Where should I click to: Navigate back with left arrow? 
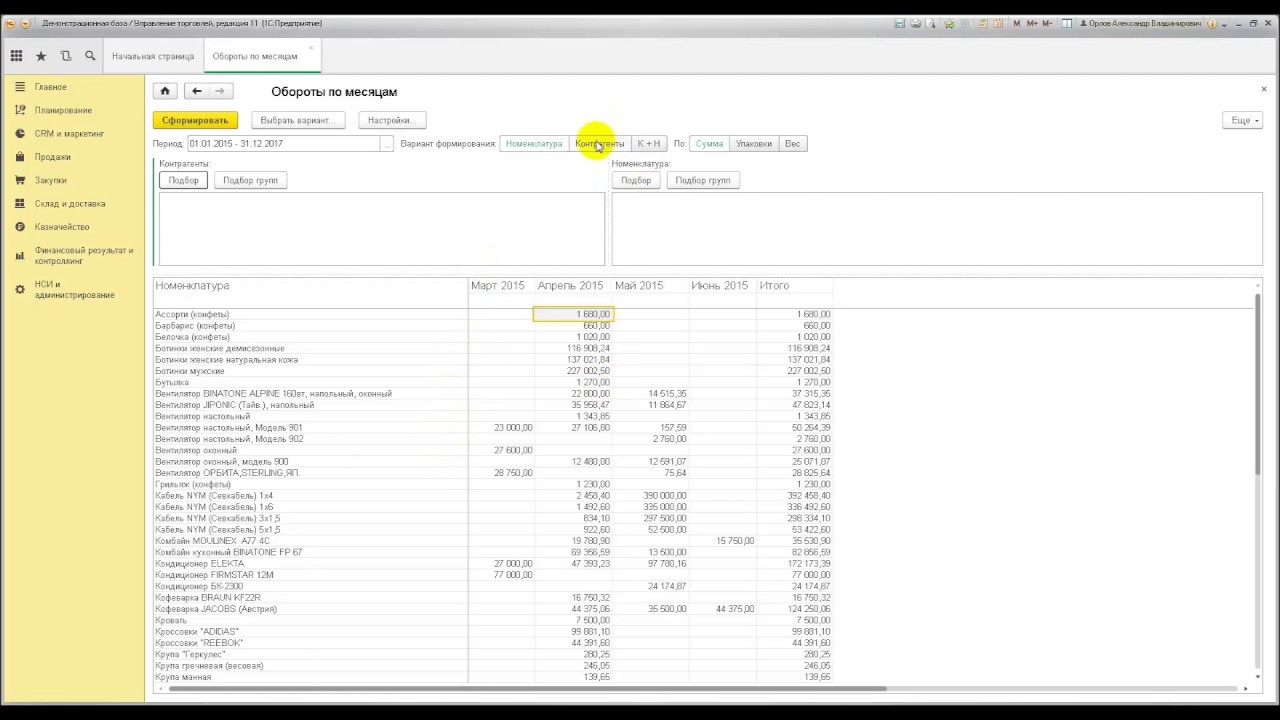click(197, 91)
